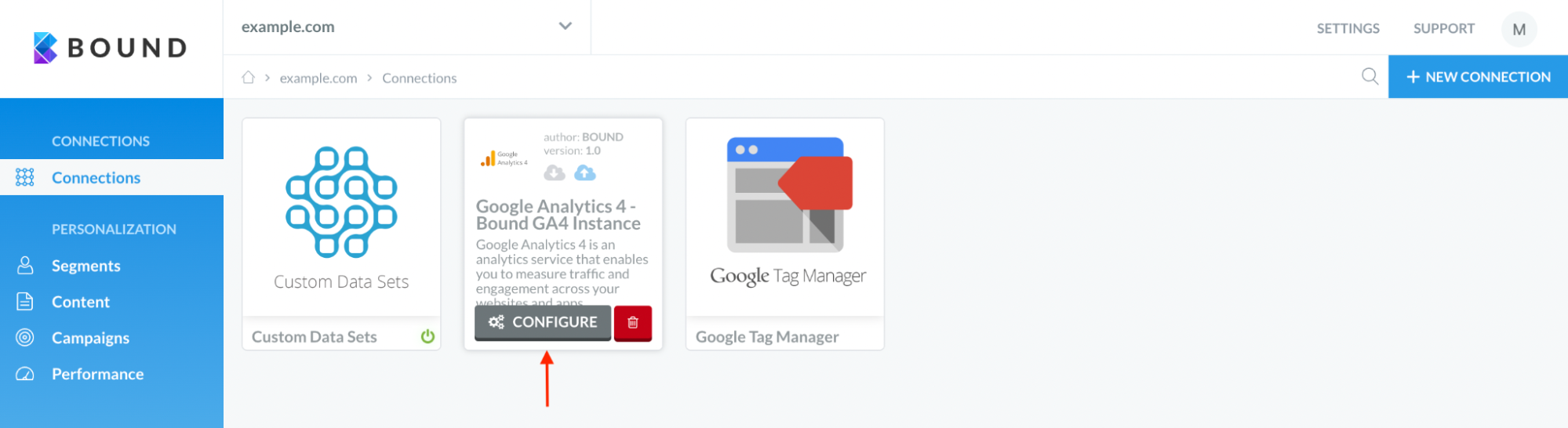Click the Content document icon
This screenshot has height=428, width=1568.
pos(25,301)
